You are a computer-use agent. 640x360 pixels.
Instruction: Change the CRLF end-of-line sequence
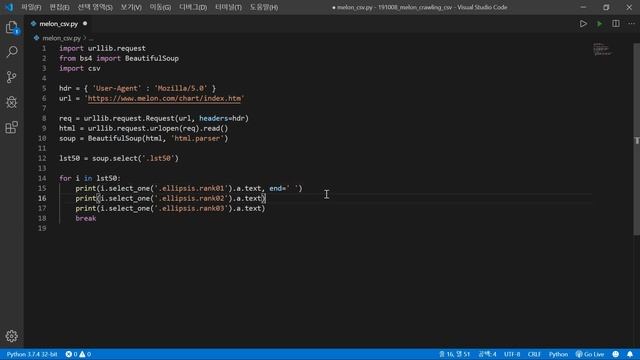pyautogui.click(x=534, y=354)
